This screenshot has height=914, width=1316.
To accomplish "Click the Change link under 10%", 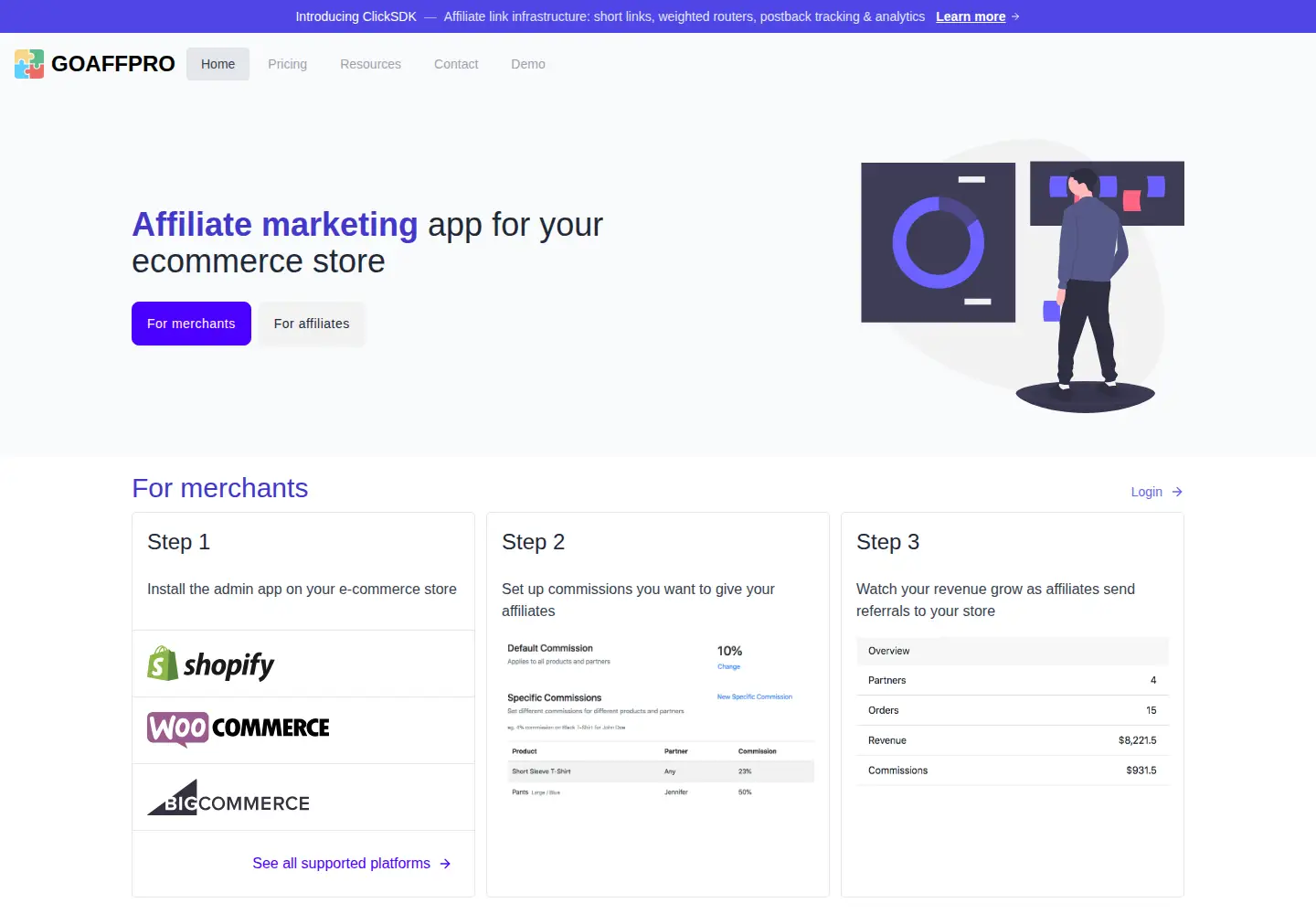I will click(728, 666).
